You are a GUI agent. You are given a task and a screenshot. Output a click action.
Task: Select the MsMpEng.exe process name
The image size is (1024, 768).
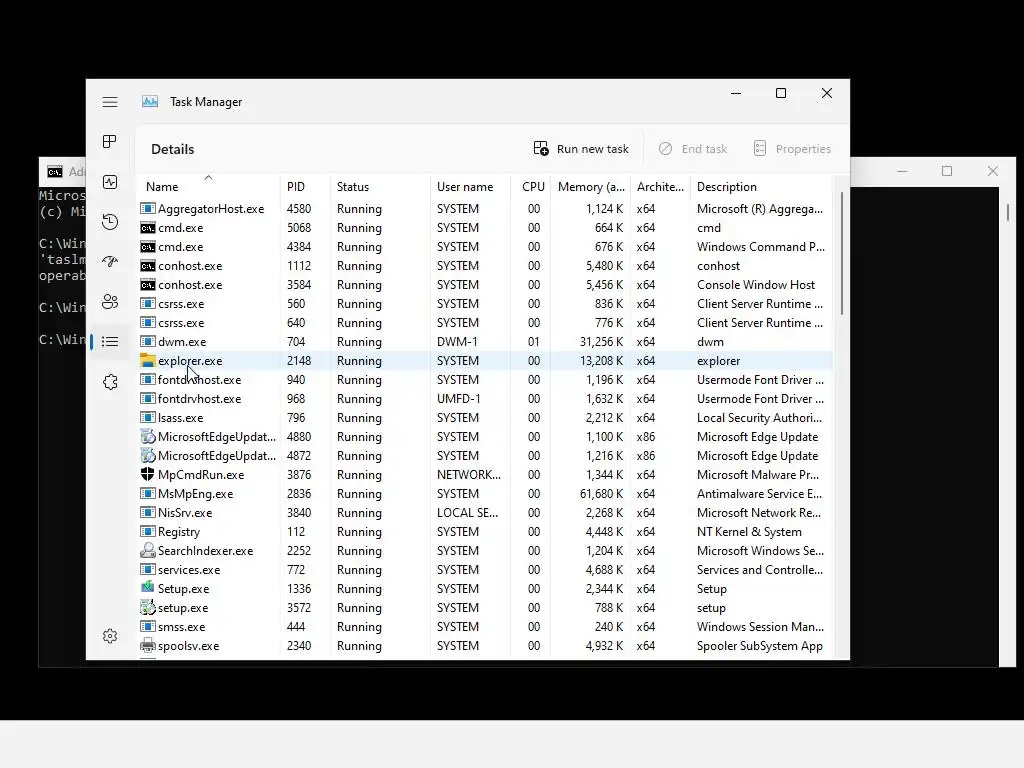pyautogui.click(x=195, y=494)
